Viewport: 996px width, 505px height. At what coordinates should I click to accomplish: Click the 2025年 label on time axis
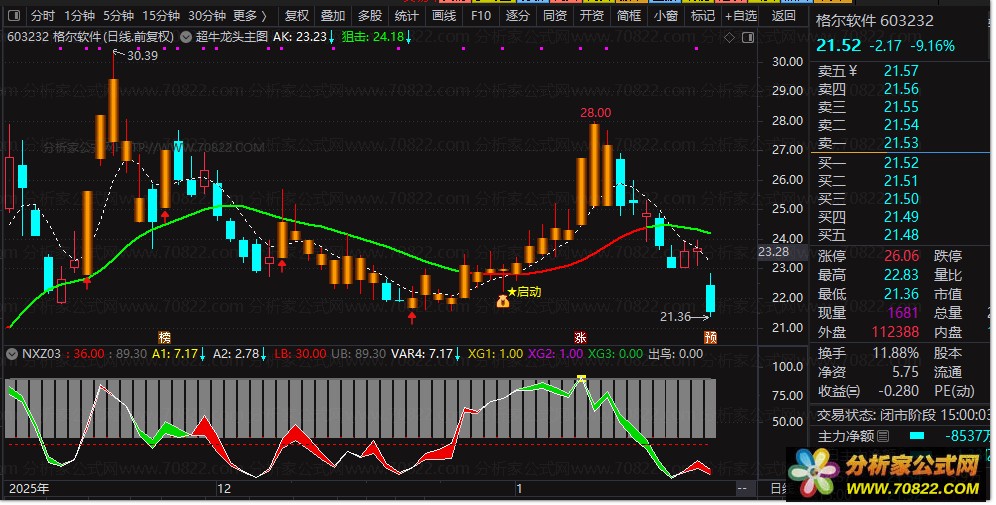pyautogui.click(x=29, y=489)
